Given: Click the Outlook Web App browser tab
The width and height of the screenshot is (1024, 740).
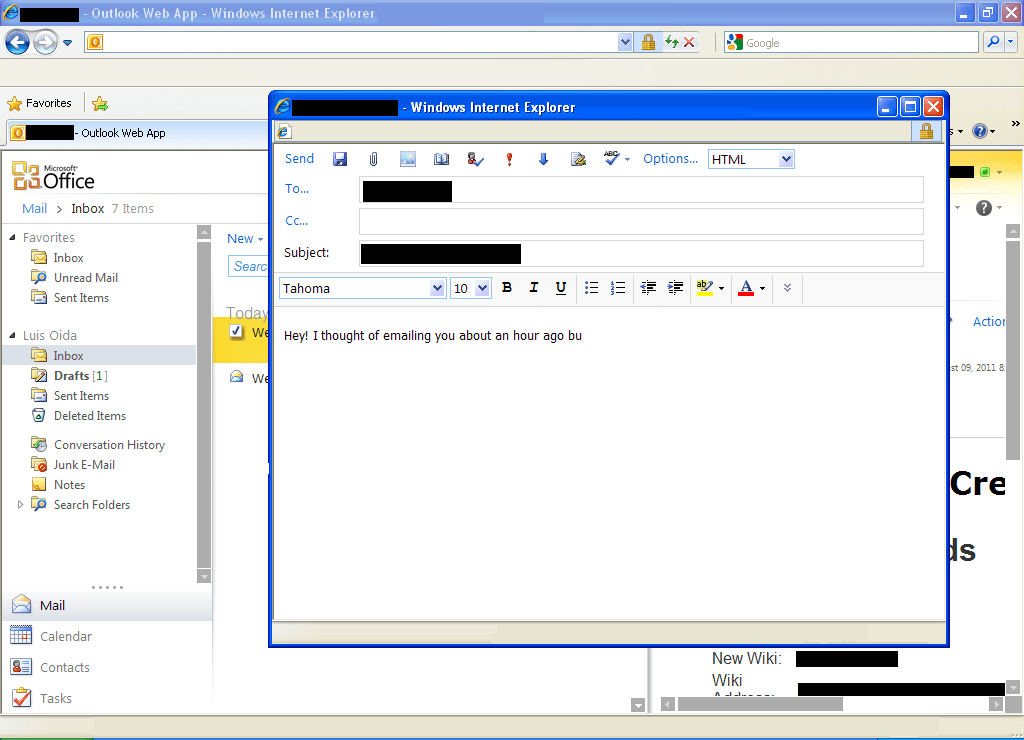Looking at the screenshot, I should click(137, 133).
